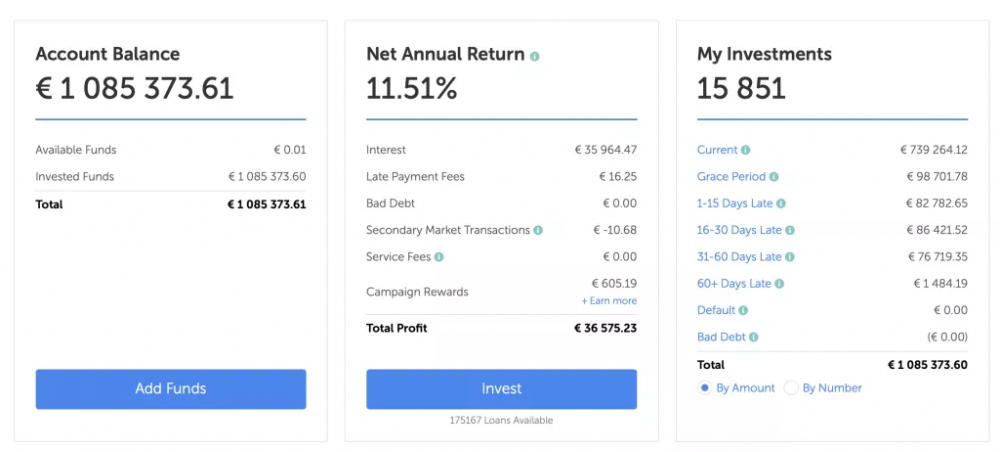Screen dimensions: 1000x452
Task: Open the 60+ Days Late link
Action: pos(734,284)
